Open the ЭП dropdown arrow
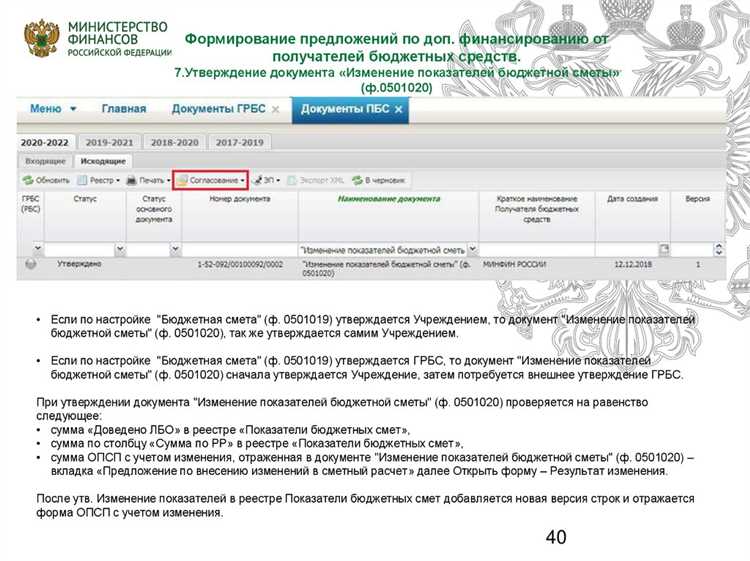 coord(278,181)
